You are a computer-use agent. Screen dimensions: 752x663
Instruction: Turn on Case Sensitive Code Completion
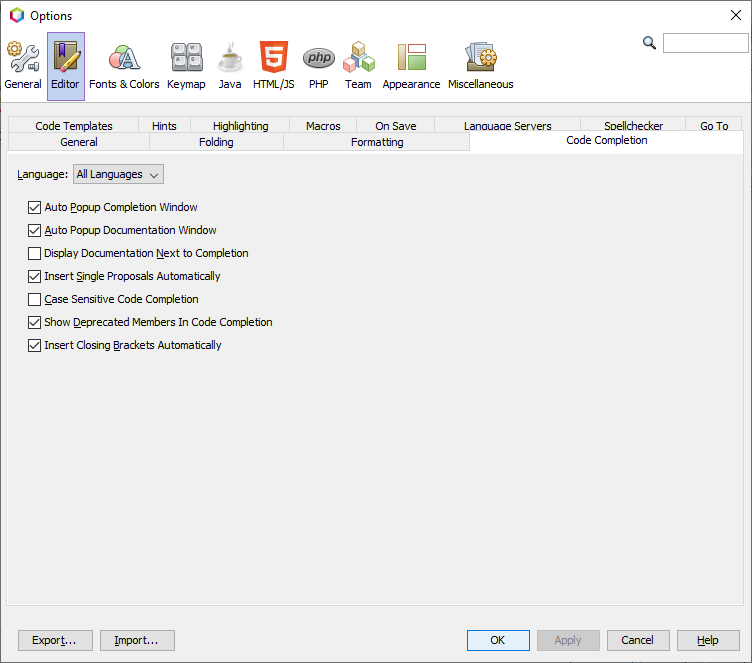pyautogui.click(x=36, y=300)
